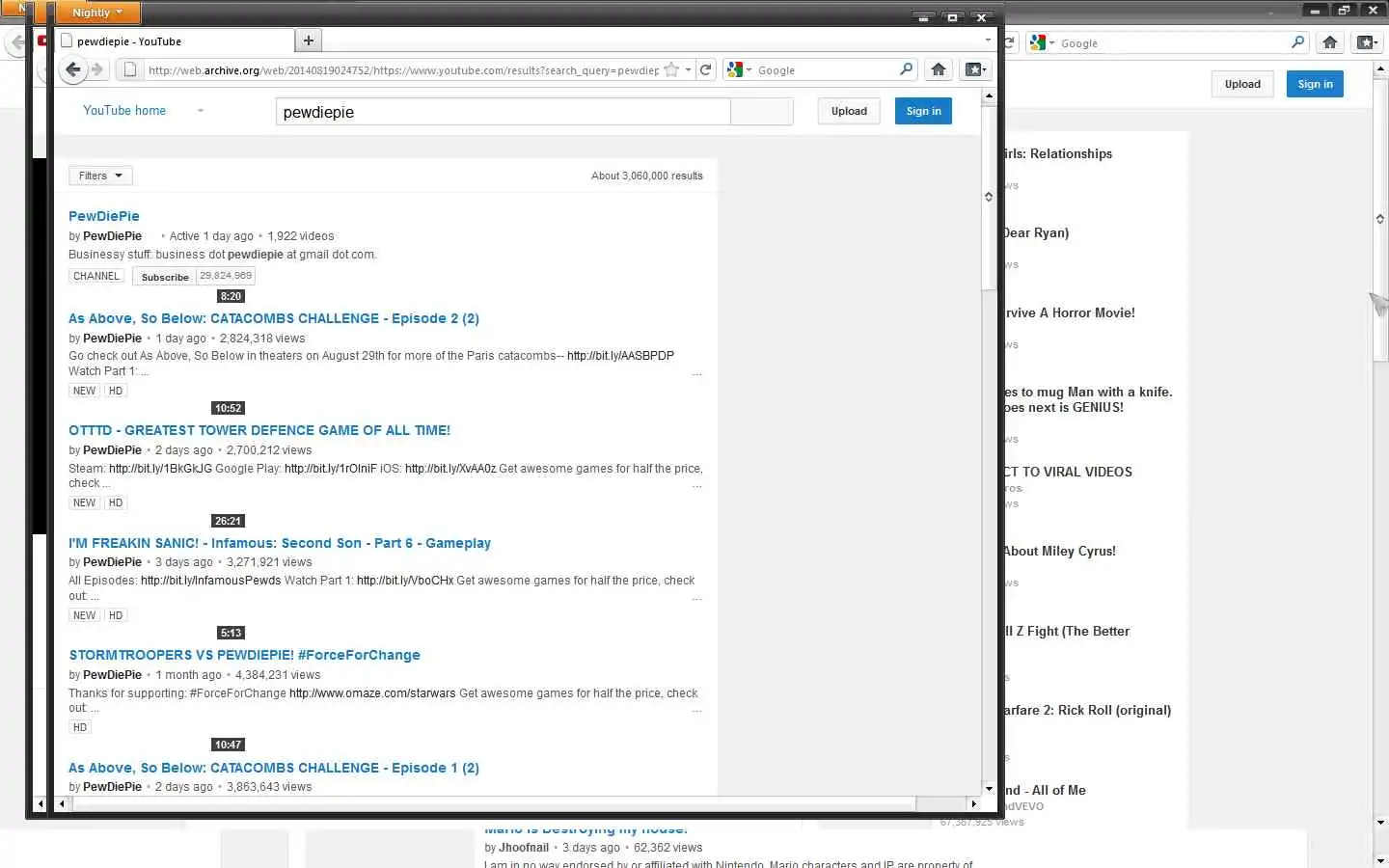Viewport: 1389px width, 868px height.
Task: Bookmark this page with the star icon
Action: click(671, 69)
